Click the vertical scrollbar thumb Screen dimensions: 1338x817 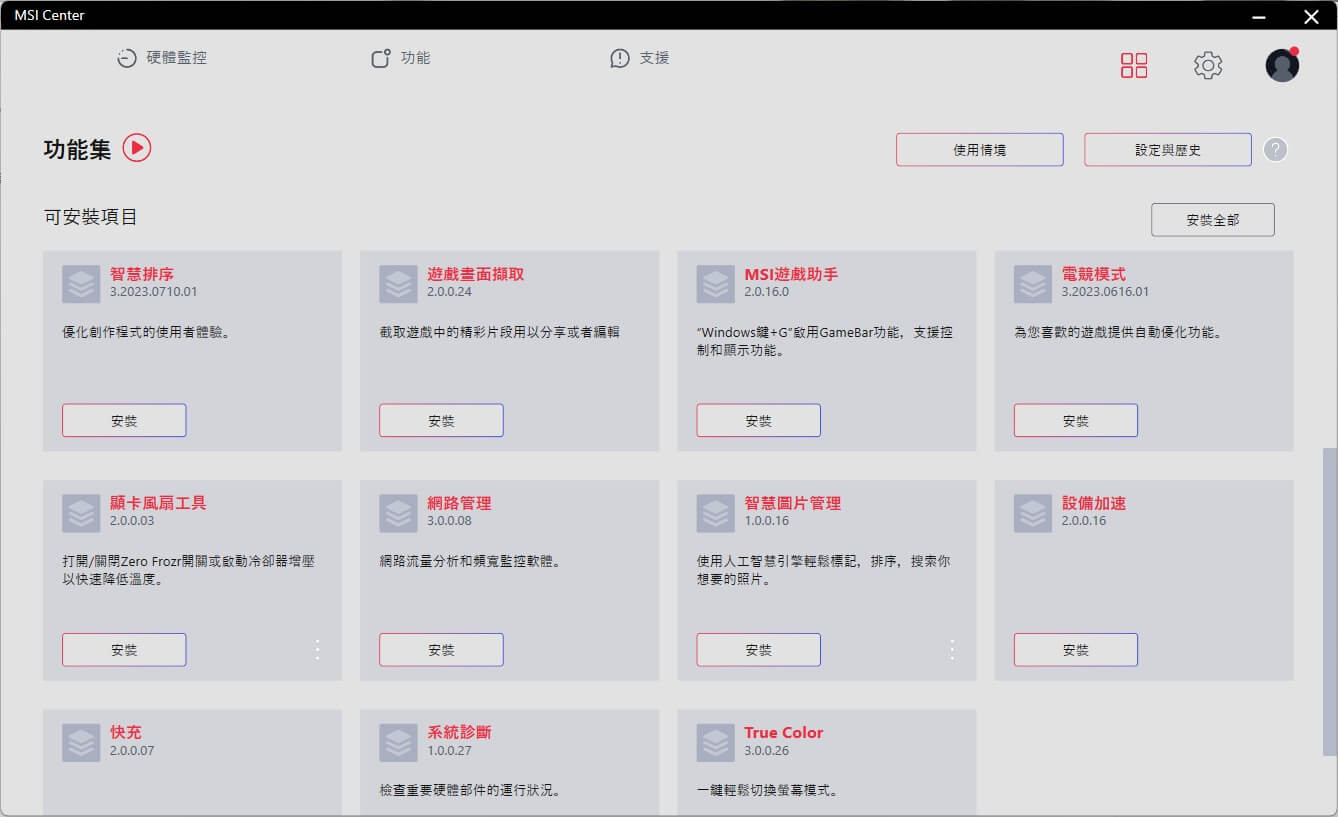pos(1330,601)
